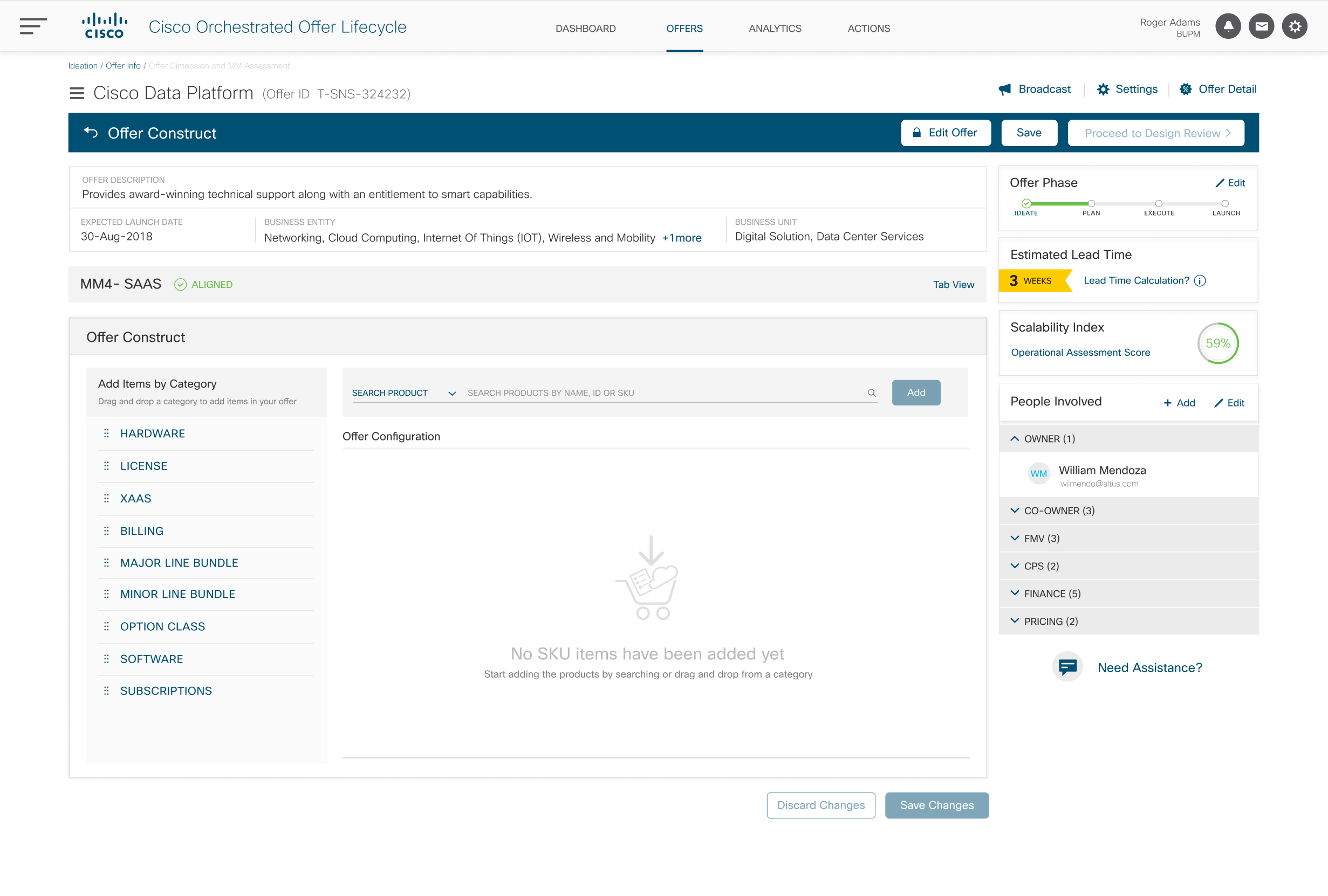Open the mail envelope icon
This screenshot has height=896, width=1328.
click(x=1261, y=26)
